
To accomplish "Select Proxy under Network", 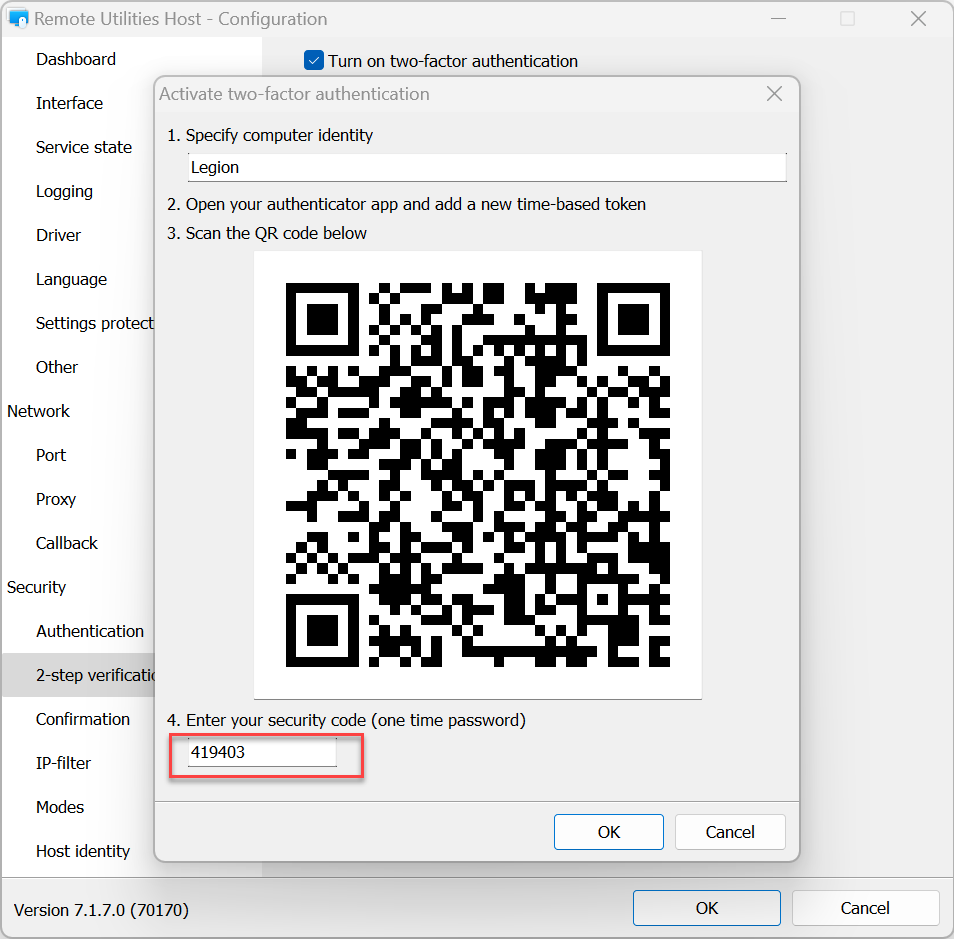I will 56,499.
